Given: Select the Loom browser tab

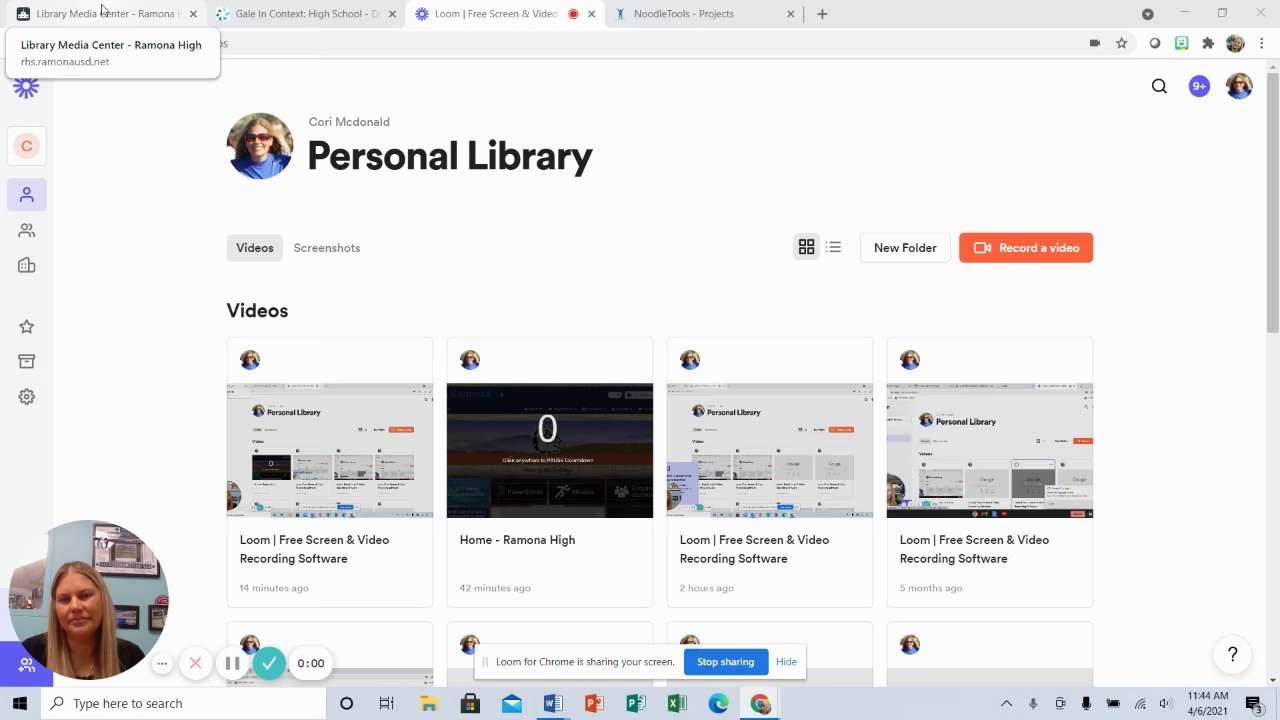Looking at the screenshot, I should [504, 14].
